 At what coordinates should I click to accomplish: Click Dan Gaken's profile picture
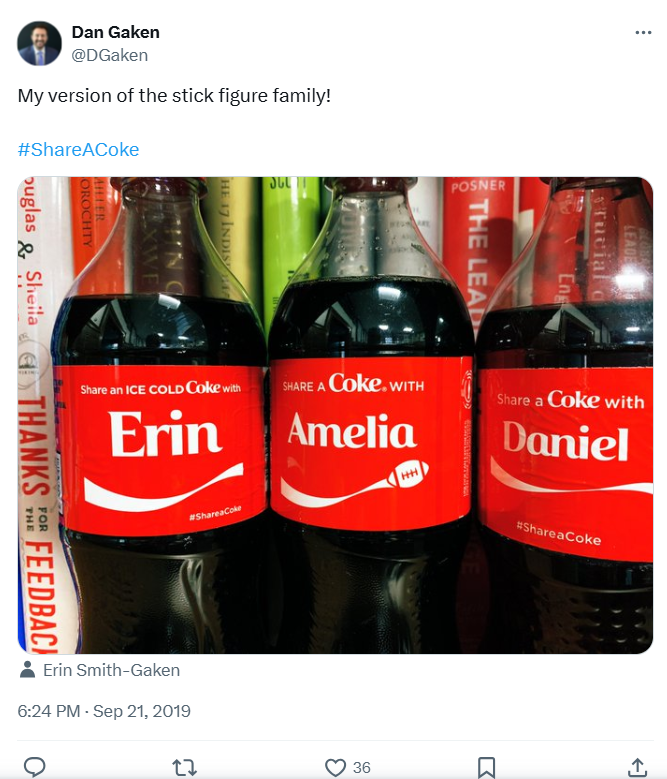point(39,43)
